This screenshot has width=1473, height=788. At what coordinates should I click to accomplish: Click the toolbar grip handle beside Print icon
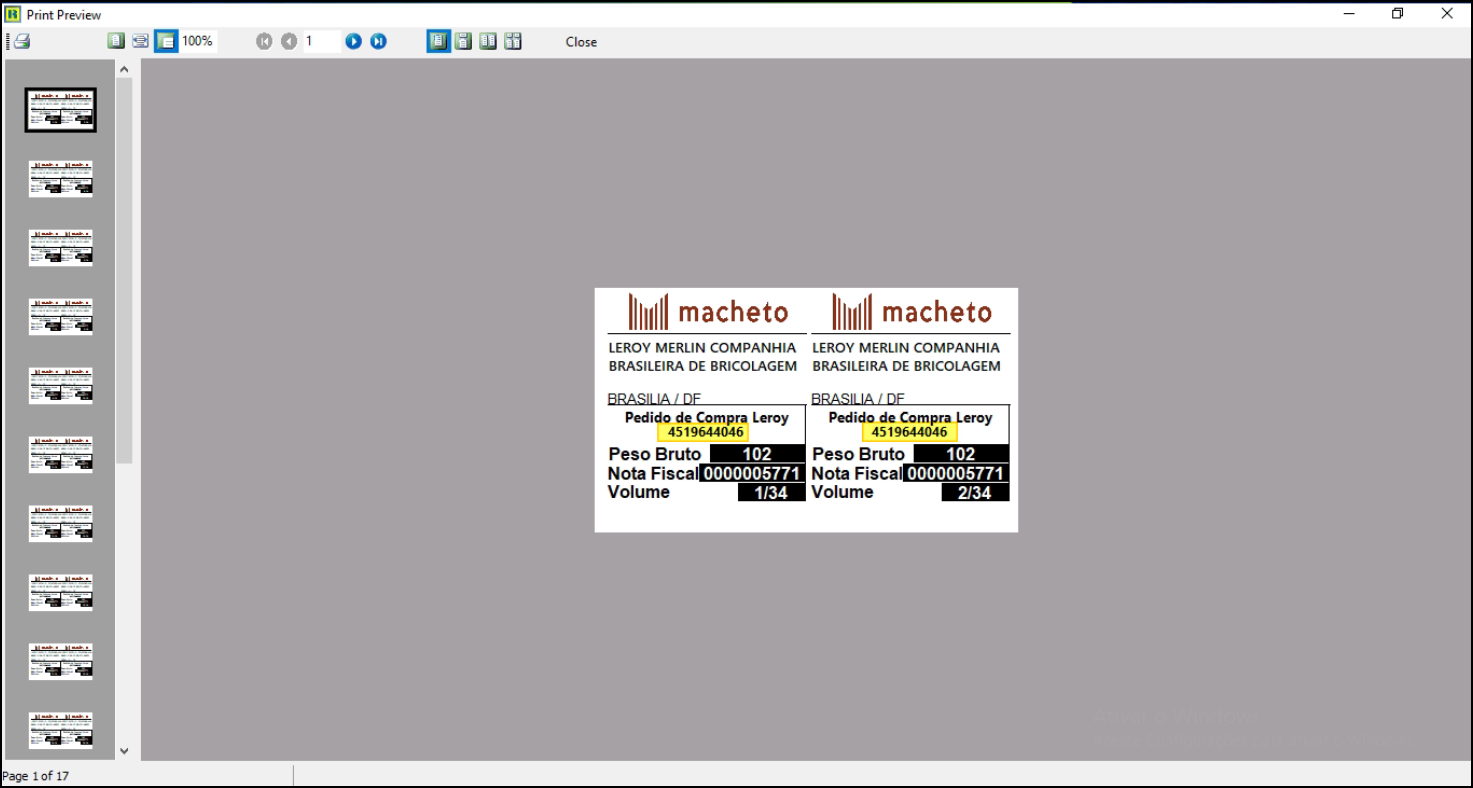click(8, 41)
